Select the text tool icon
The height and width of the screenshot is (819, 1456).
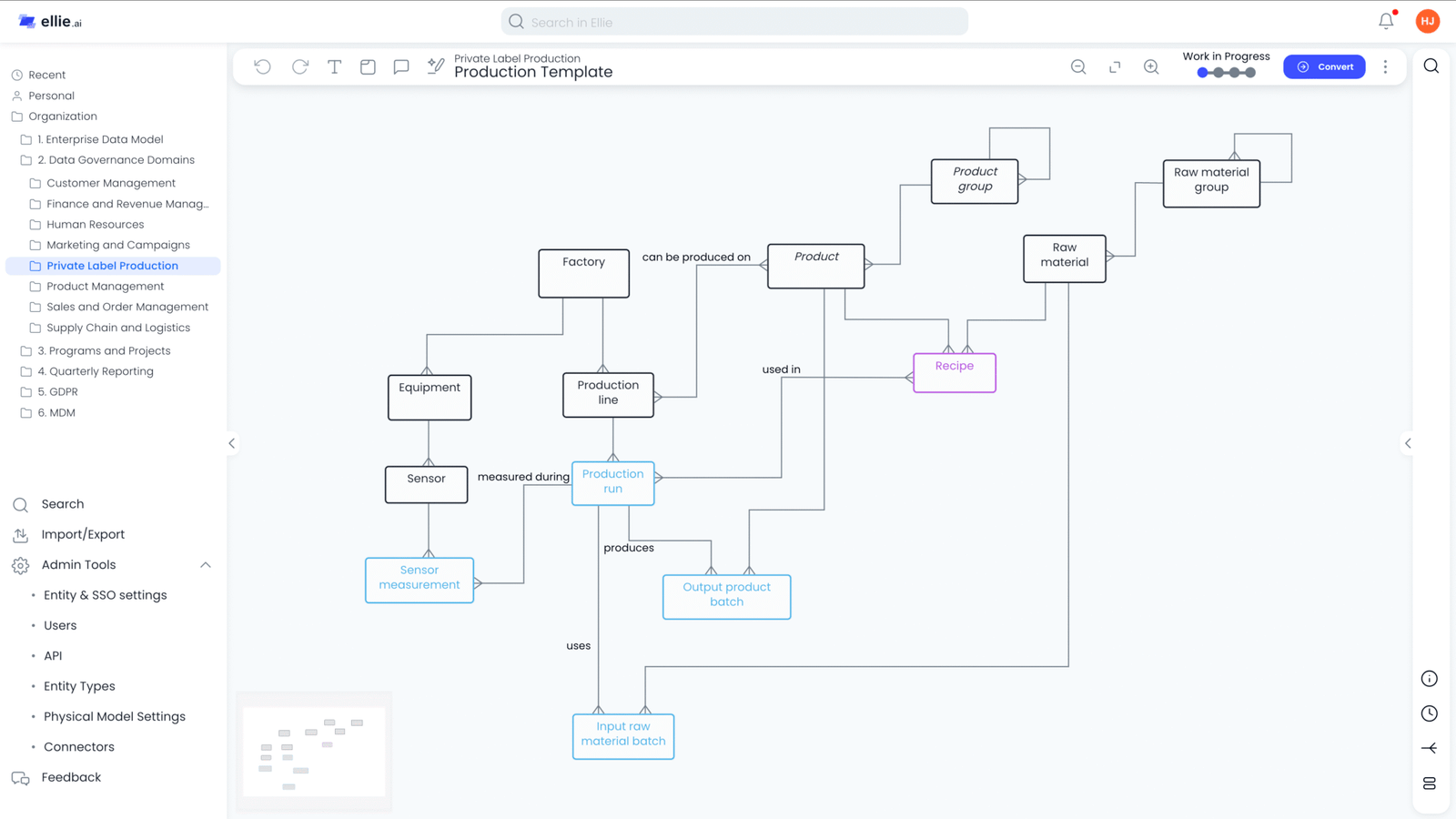(334, 66)
